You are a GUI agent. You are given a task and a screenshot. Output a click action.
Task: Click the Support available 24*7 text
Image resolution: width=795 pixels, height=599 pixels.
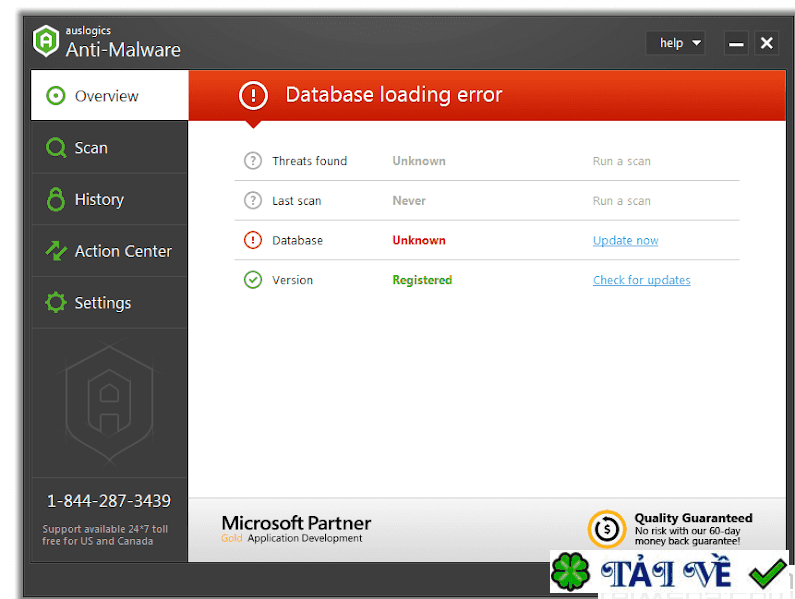tap(105, 535)
